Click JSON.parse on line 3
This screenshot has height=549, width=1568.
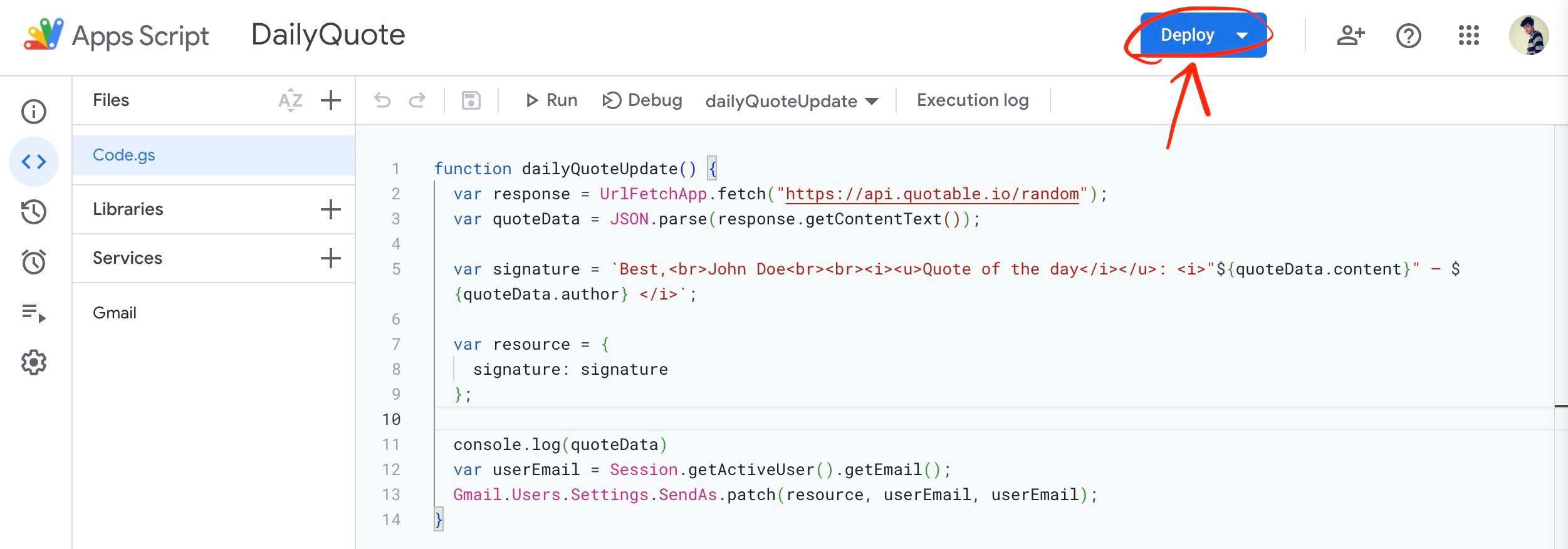click(x=658, y=219)
